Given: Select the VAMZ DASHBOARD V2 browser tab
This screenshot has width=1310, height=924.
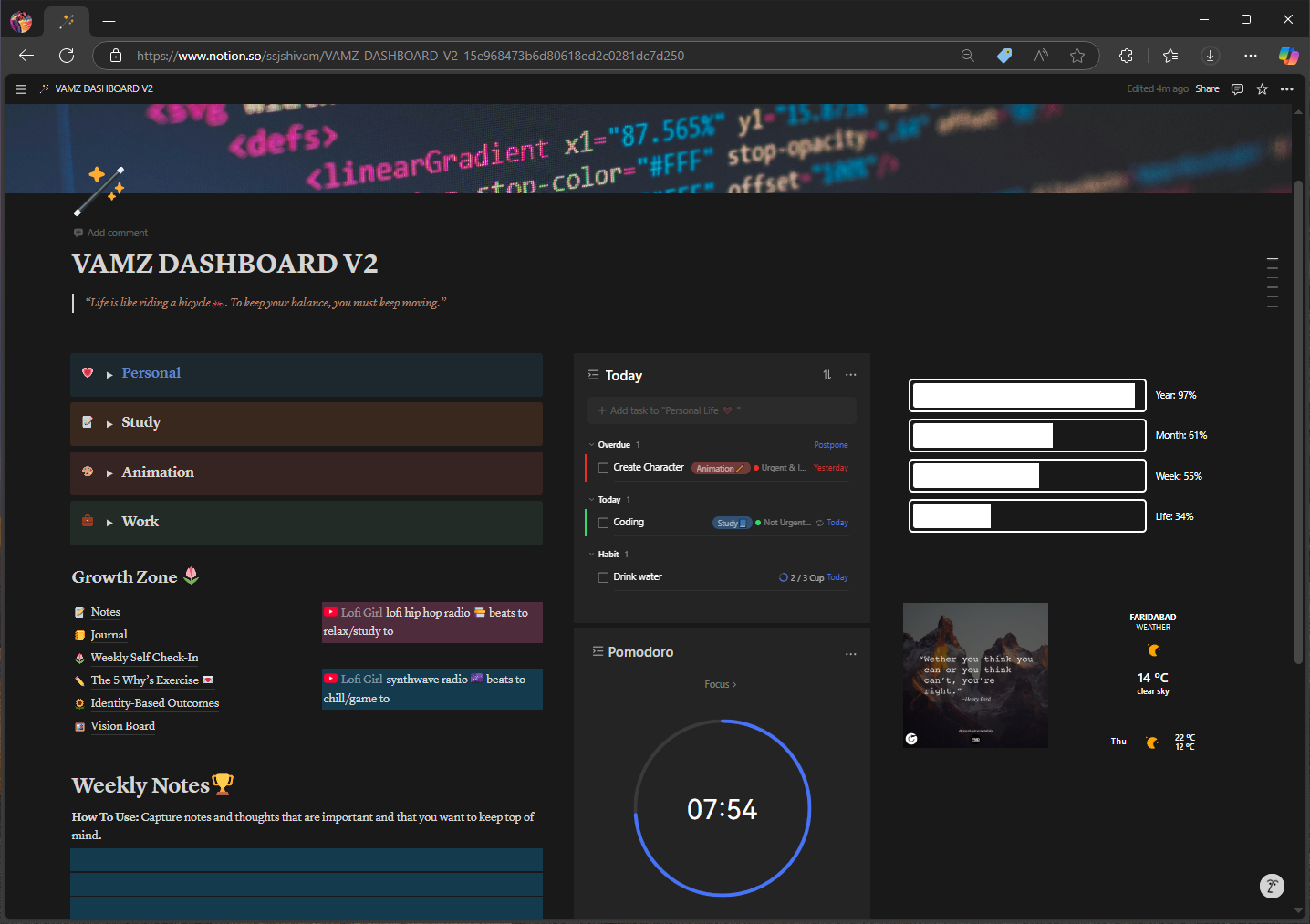Looking at the screenshot, I should tap(67, 21).
